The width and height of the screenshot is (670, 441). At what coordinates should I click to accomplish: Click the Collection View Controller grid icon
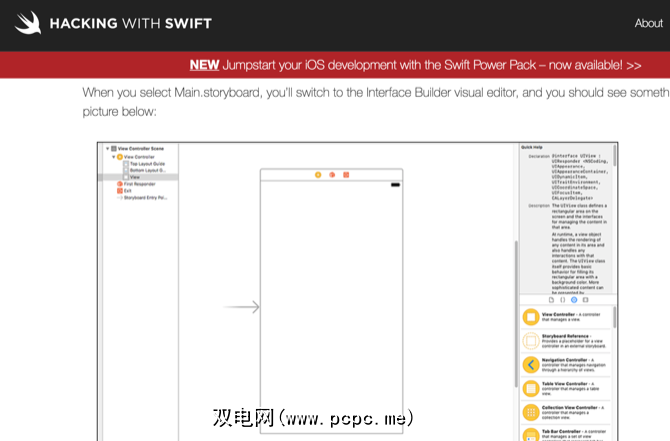pos(531,412)
